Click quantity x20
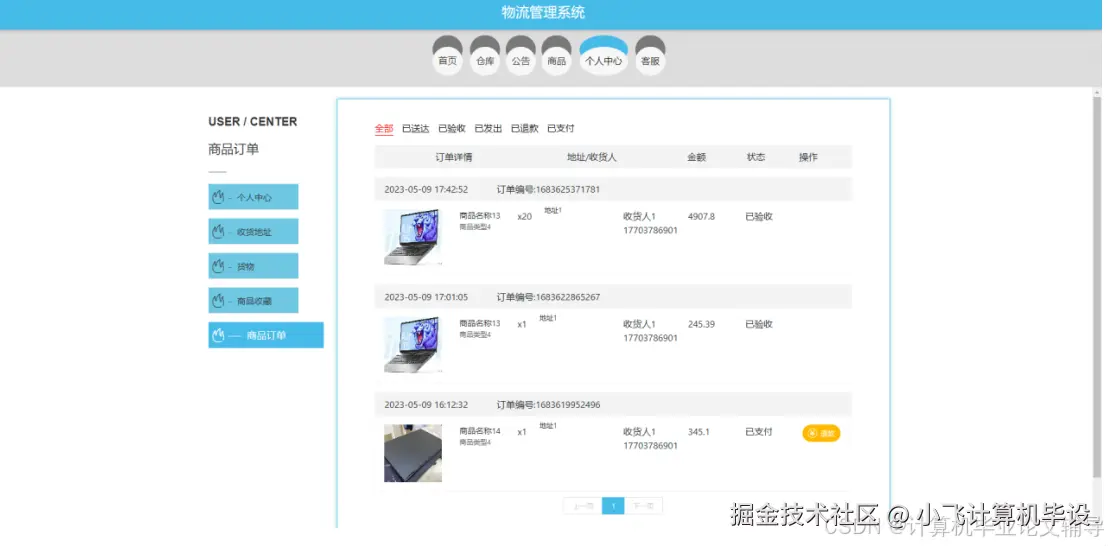The height and width of the screenshot is (546, 1108). (x=524, y=217)
